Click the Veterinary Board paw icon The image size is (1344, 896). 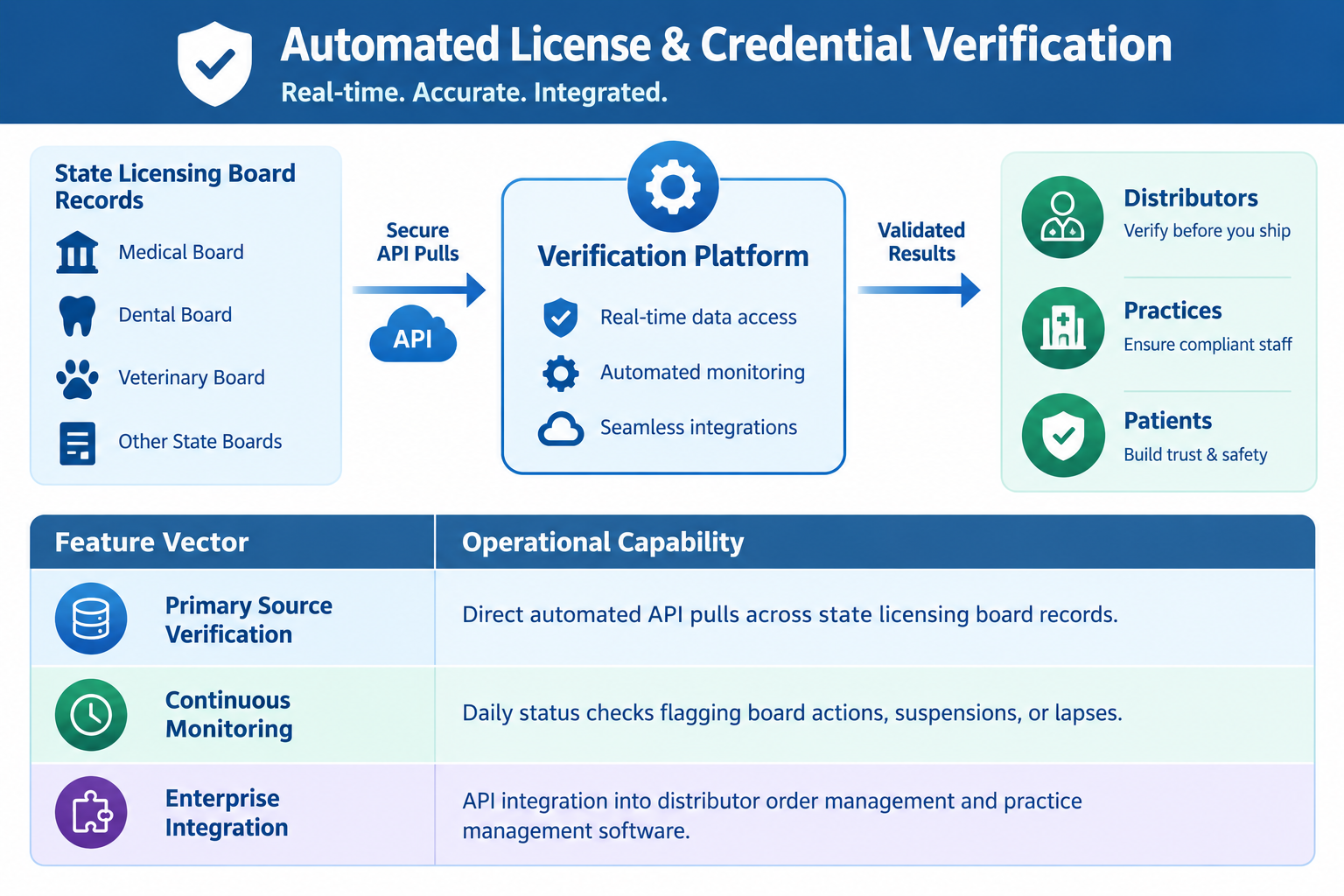[x=77, y=379]
